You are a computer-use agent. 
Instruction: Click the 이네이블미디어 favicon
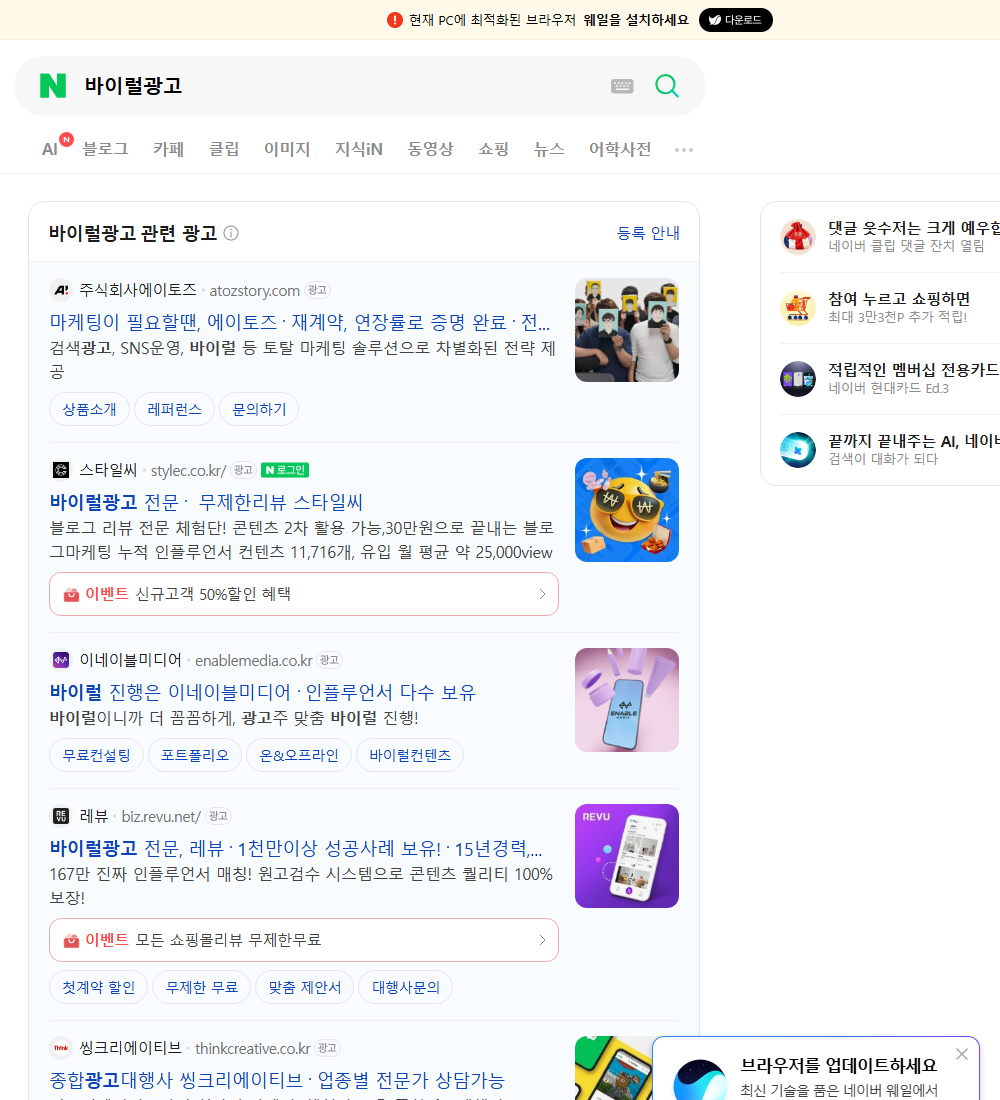[61, 659]
